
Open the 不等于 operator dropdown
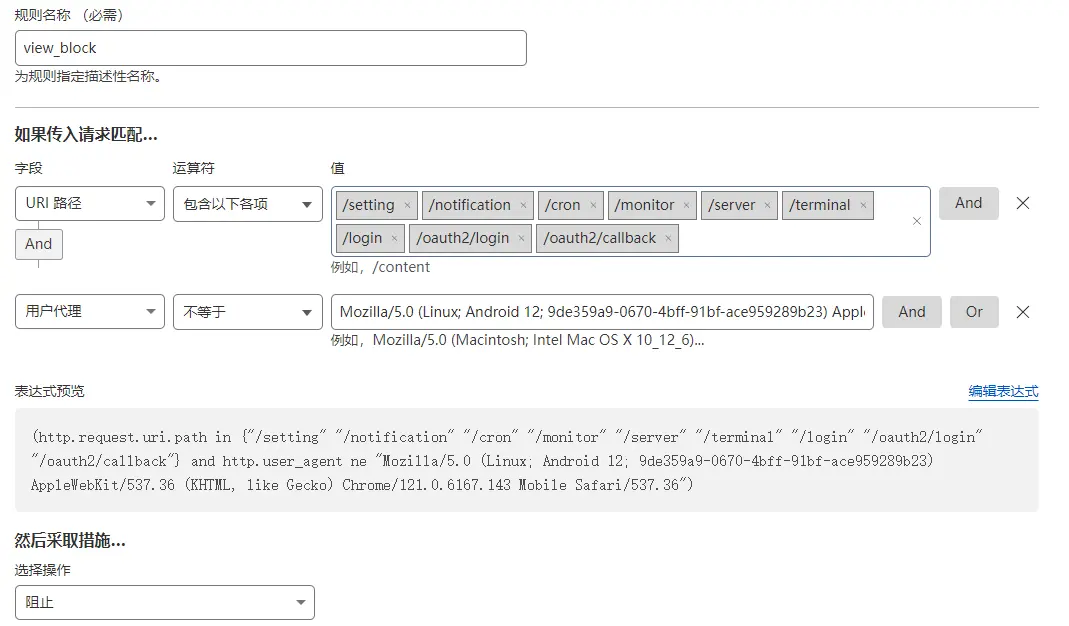click(247, 312)
